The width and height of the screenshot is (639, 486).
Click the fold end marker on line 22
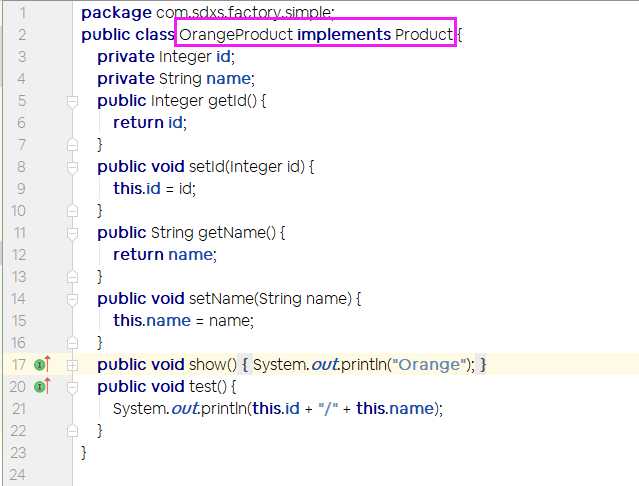point(72,431)
